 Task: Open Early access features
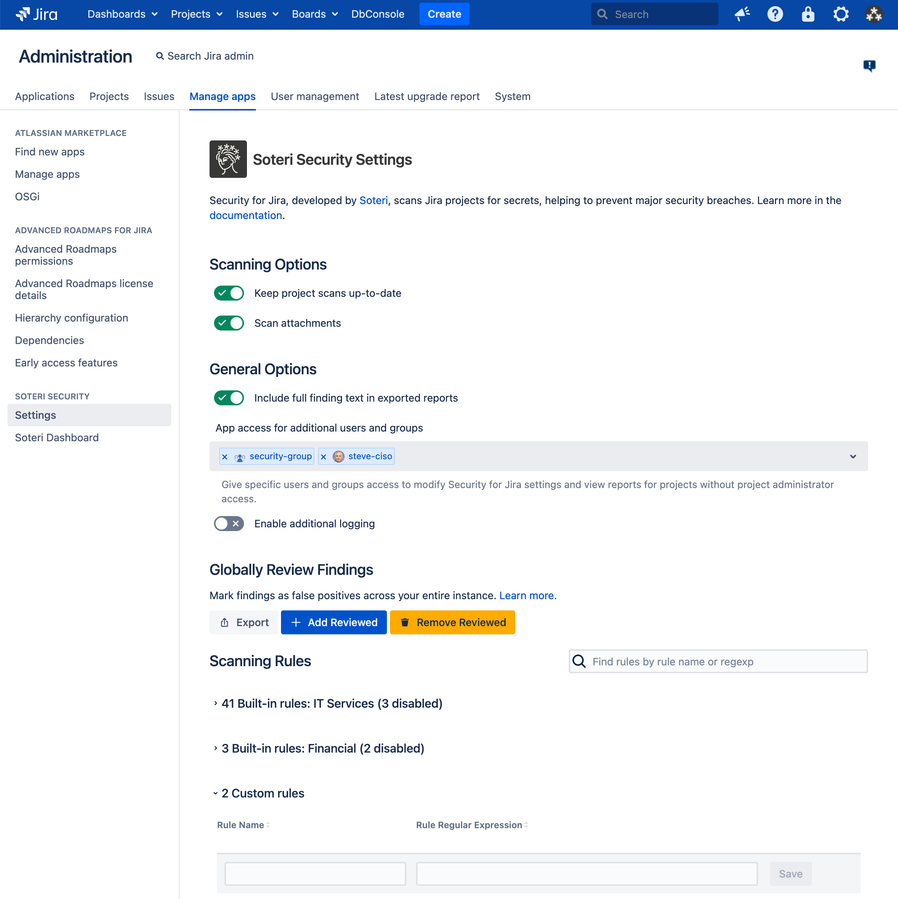[66, 363]
